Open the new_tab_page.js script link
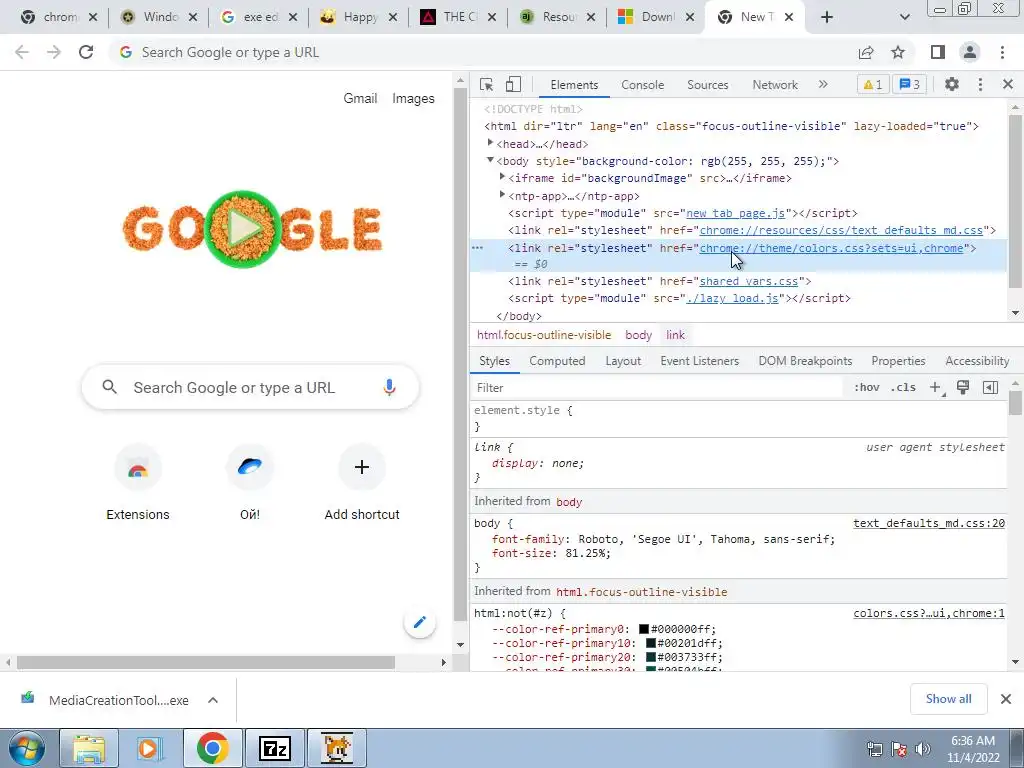This screenshot has height=768, width=1024. (735, 213)
